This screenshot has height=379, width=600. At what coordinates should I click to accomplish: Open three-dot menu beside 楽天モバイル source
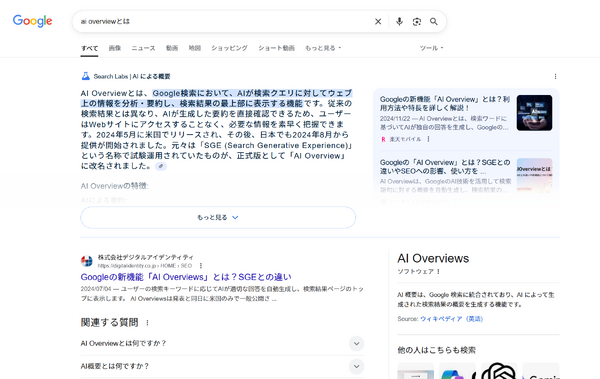coord(428,139)
